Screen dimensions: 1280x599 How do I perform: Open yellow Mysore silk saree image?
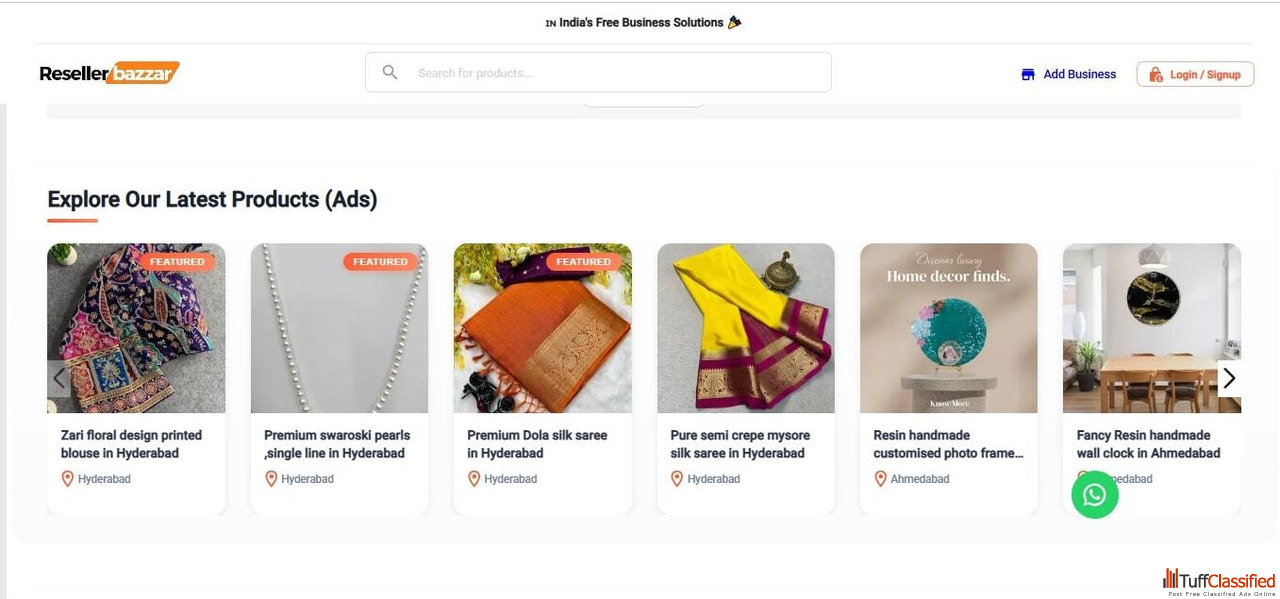pos(745,328)
